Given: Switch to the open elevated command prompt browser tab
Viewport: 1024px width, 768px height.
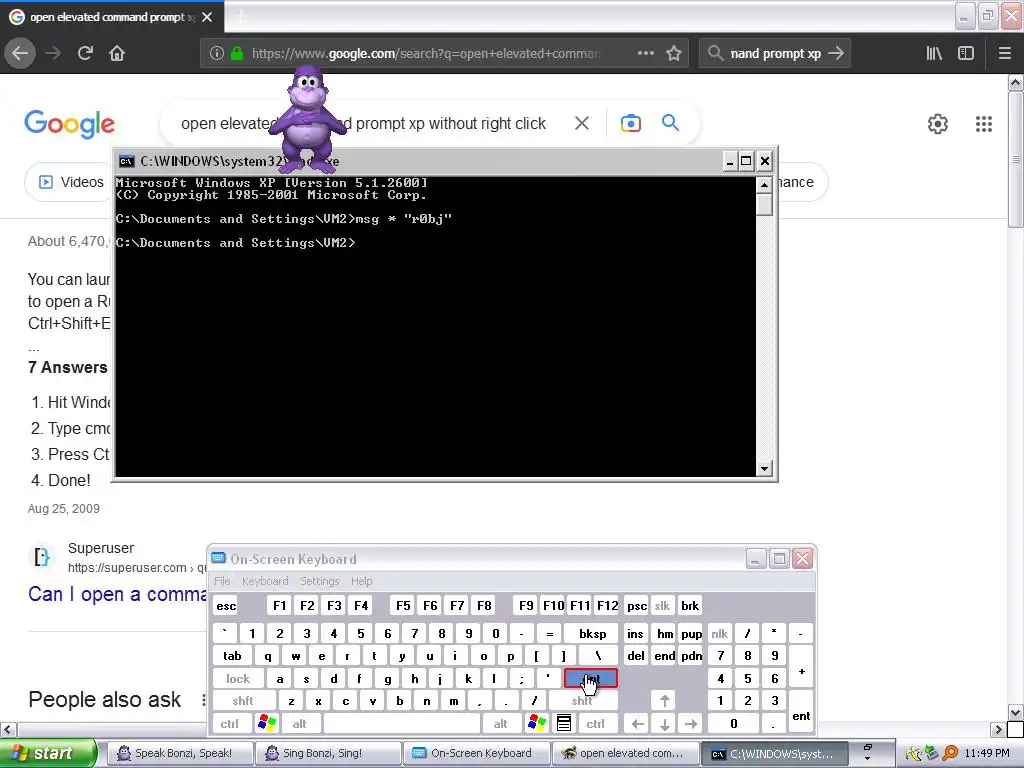Looking at the screenshot, I should [x=112, y=17].
